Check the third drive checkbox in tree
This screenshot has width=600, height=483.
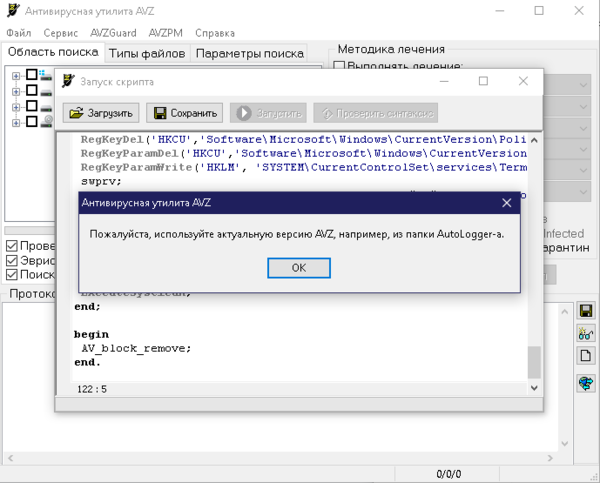coord(32,106)
